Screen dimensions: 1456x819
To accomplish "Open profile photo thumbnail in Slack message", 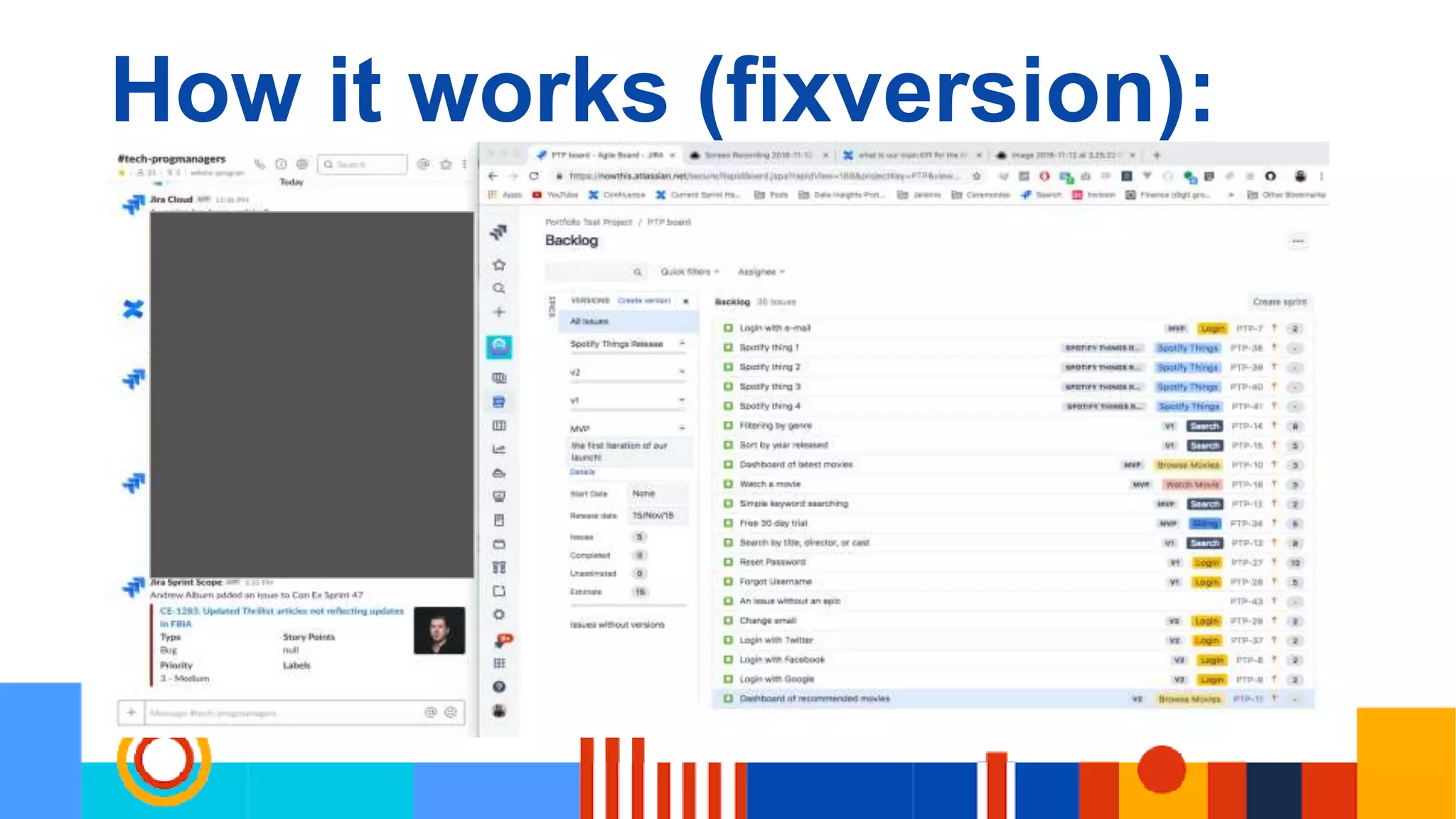I will [439, 631].
